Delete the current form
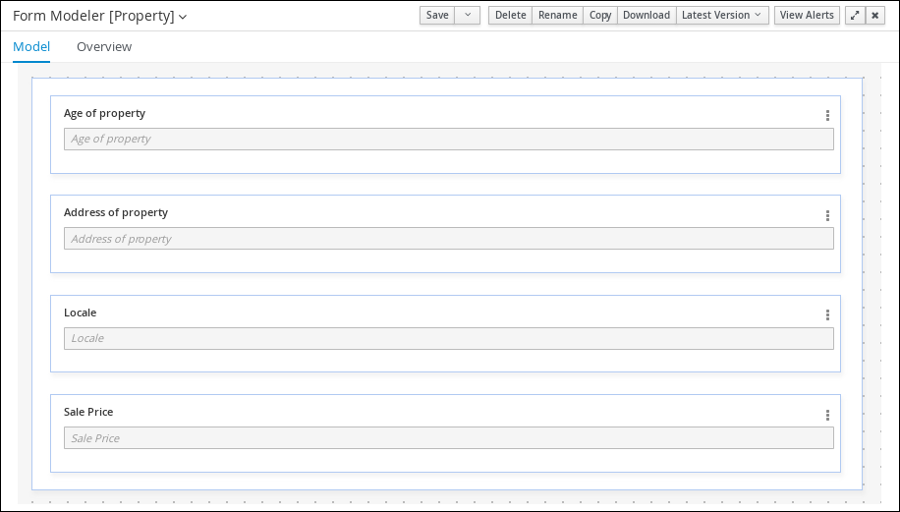 pyautogui.click(x=510, y=15)
